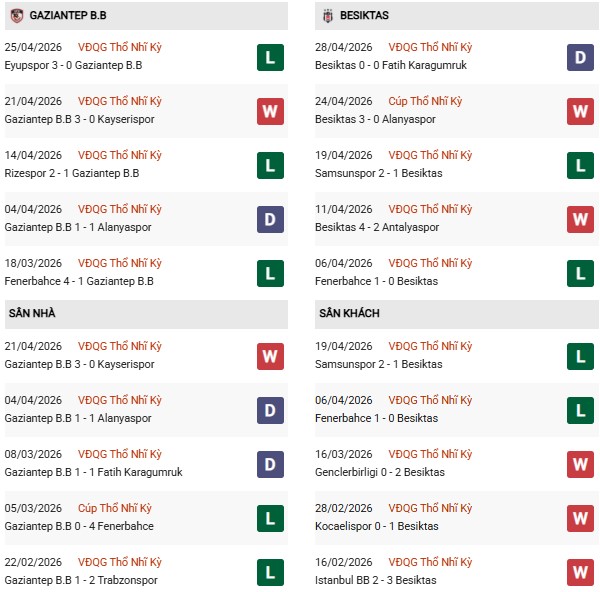Click the L badge for Rizespor 2-1 Gaziantep
600x592 pixels.
pyautogui.click(x=270, y=165)
